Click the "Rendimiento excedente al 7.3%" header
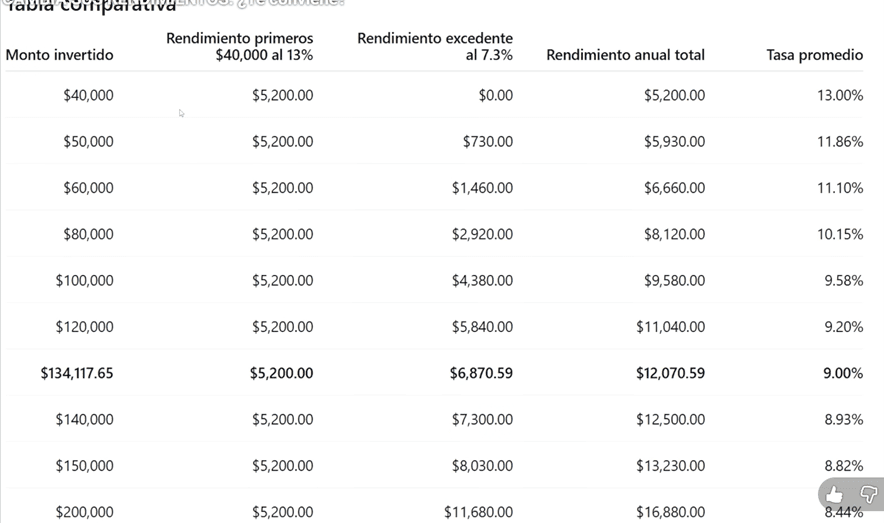This screenshot has height=523, width=884. point(435,47)
